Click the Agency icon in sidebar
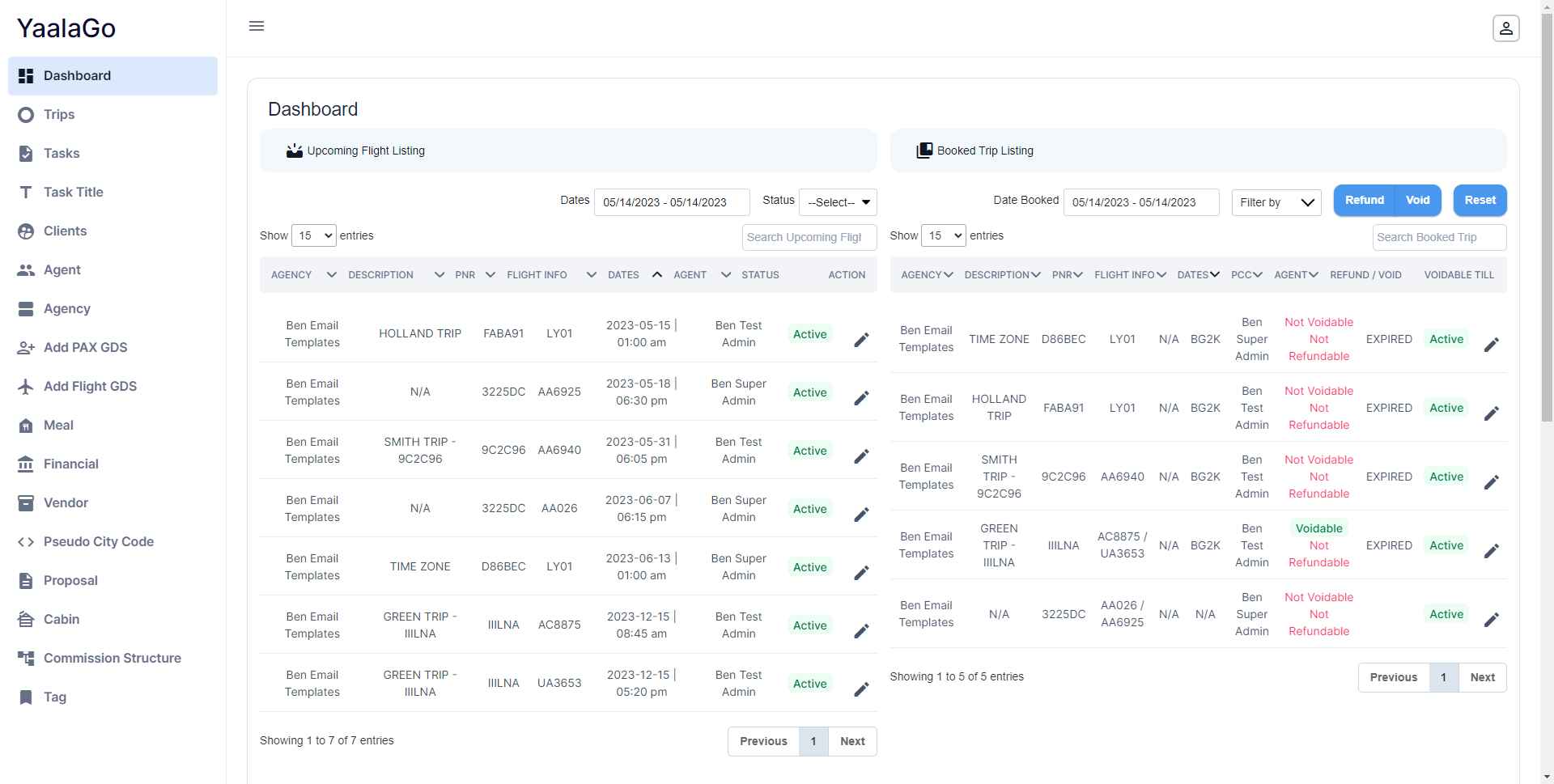Image resolution: width=1554 pixels, height=784 pixels. pyautogui.click(x=26, y=309)
